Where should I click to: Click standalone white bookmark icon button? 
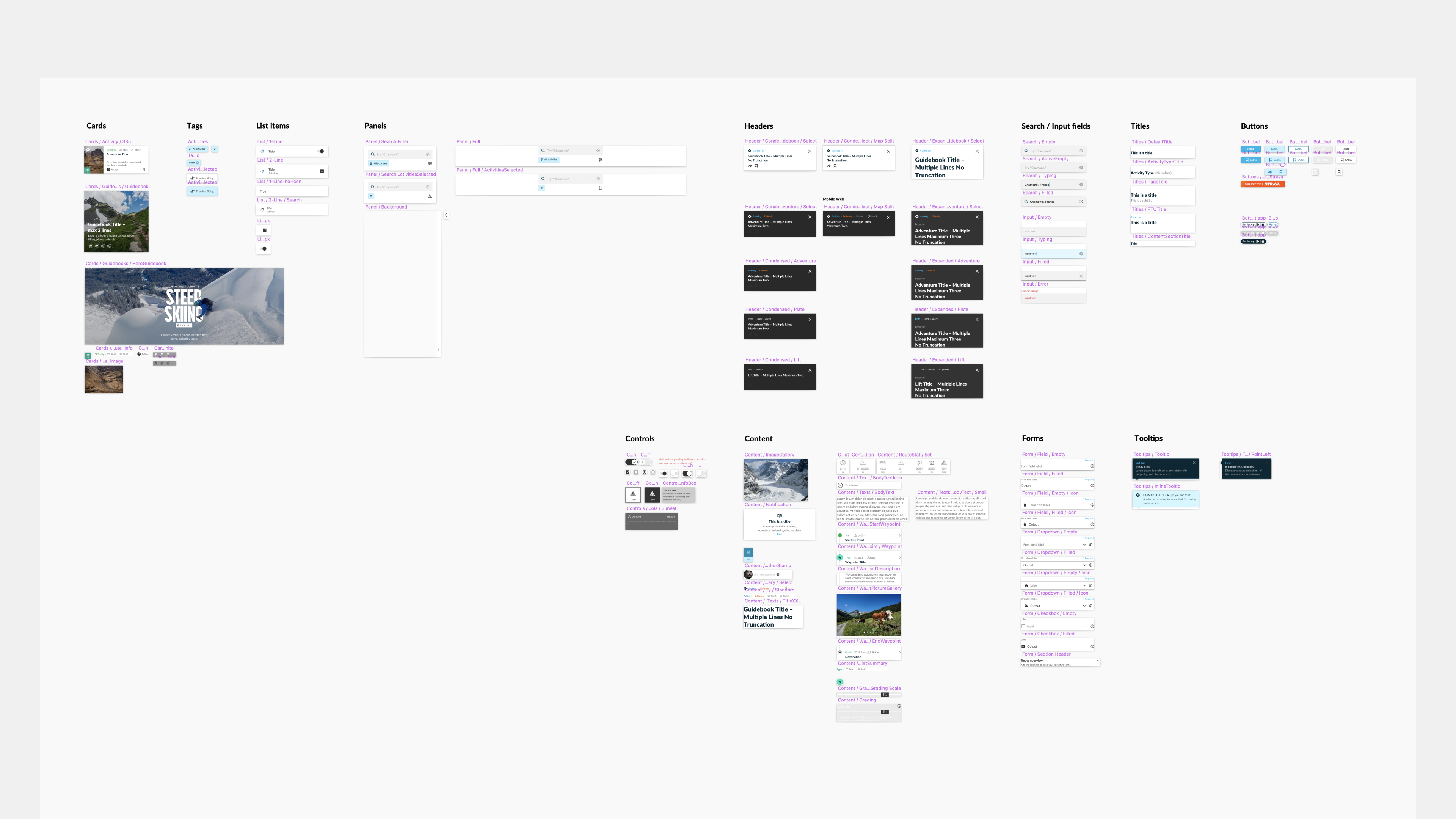1338,172
